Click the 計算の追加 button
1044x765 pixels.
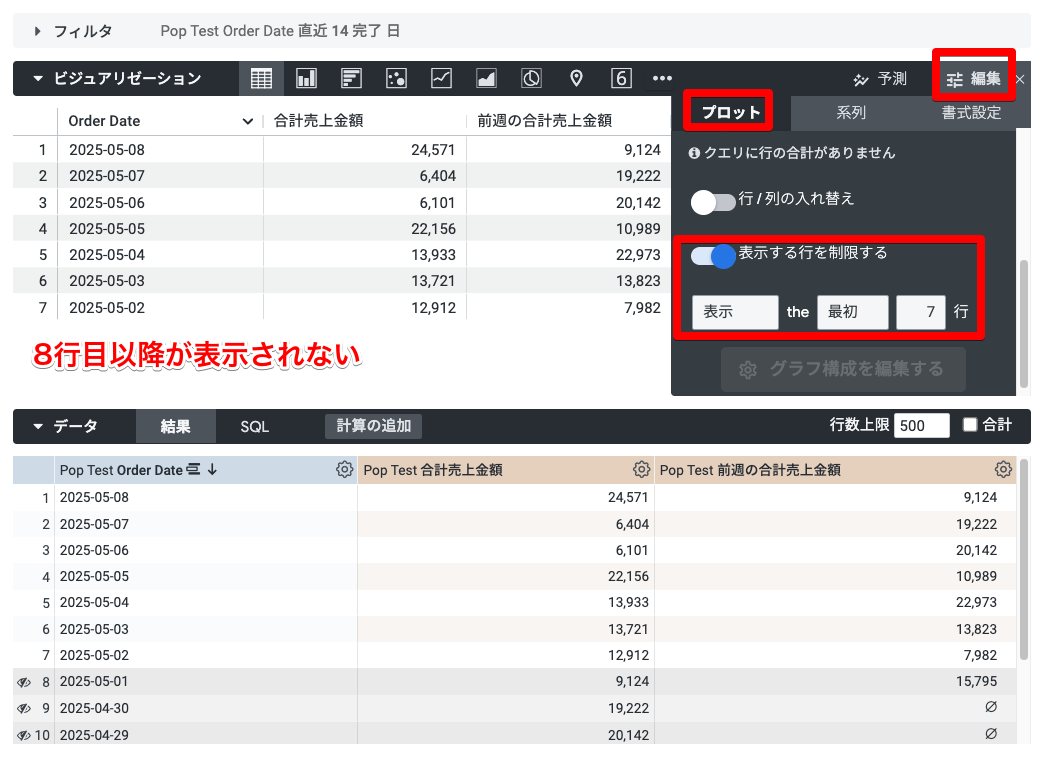click(373, 426)
